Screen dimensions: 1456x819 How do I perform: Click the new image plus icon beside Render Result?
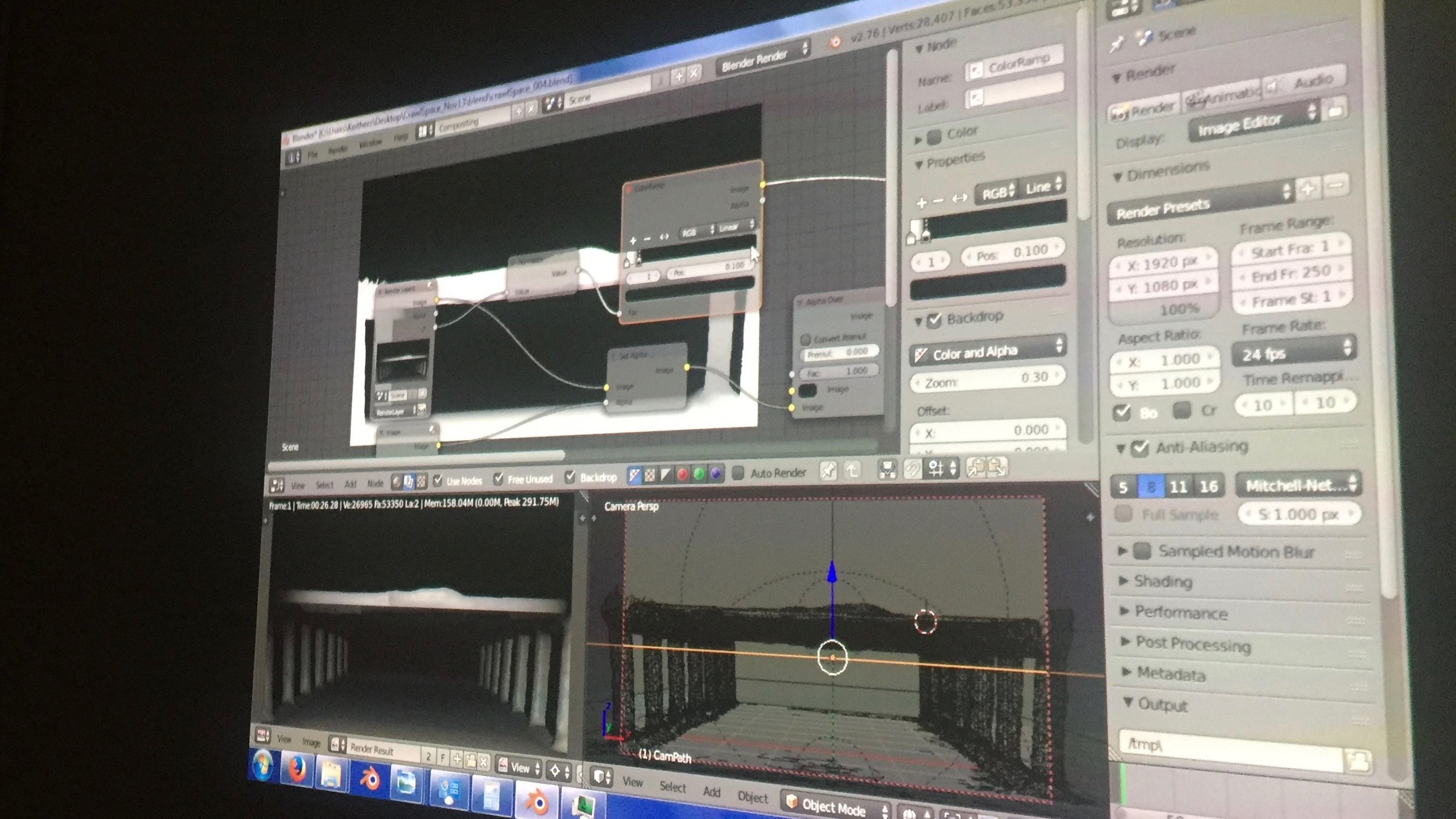click(457, 758)
